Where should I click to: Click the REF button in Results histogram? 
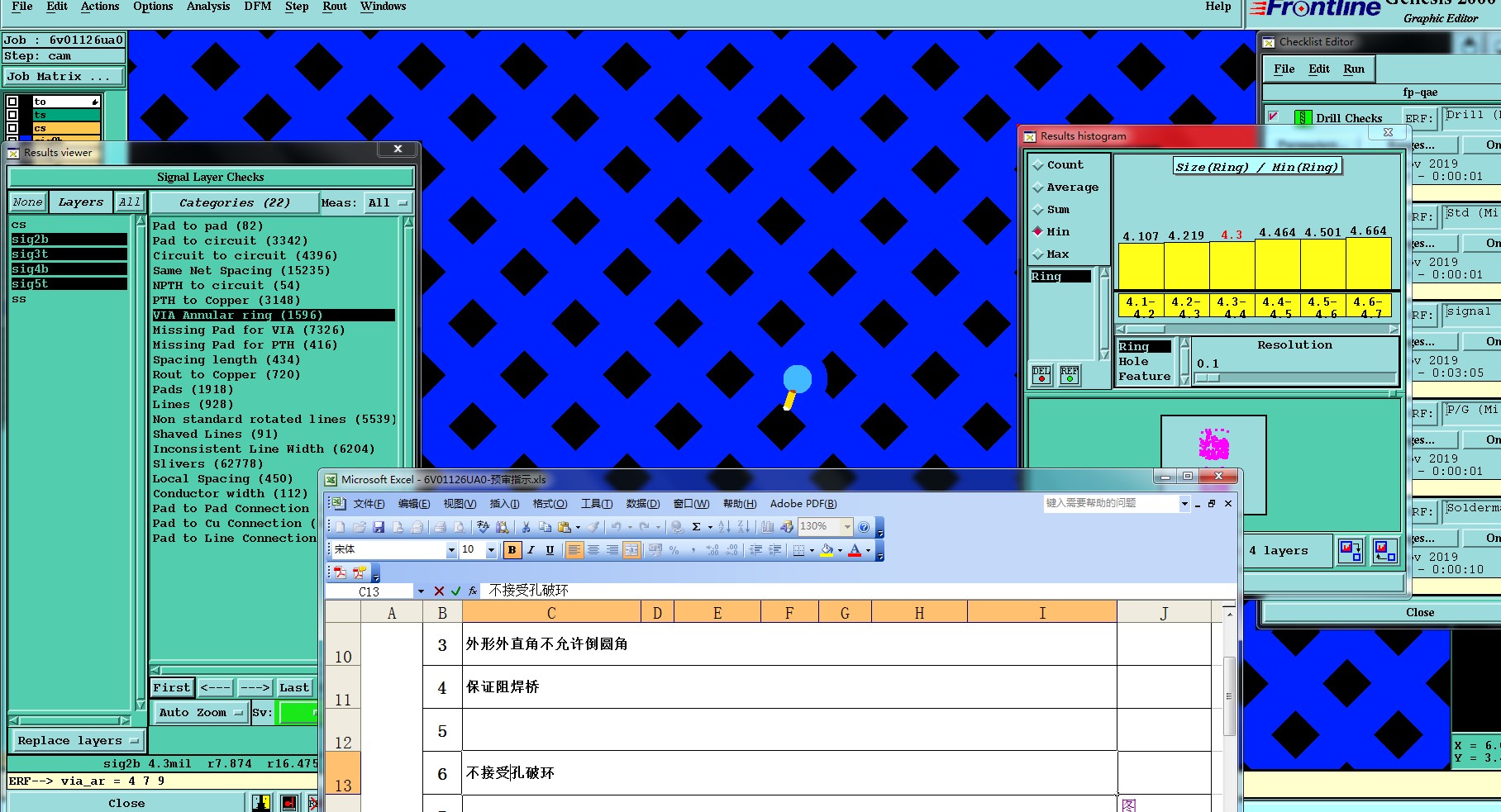(1070, 375)
